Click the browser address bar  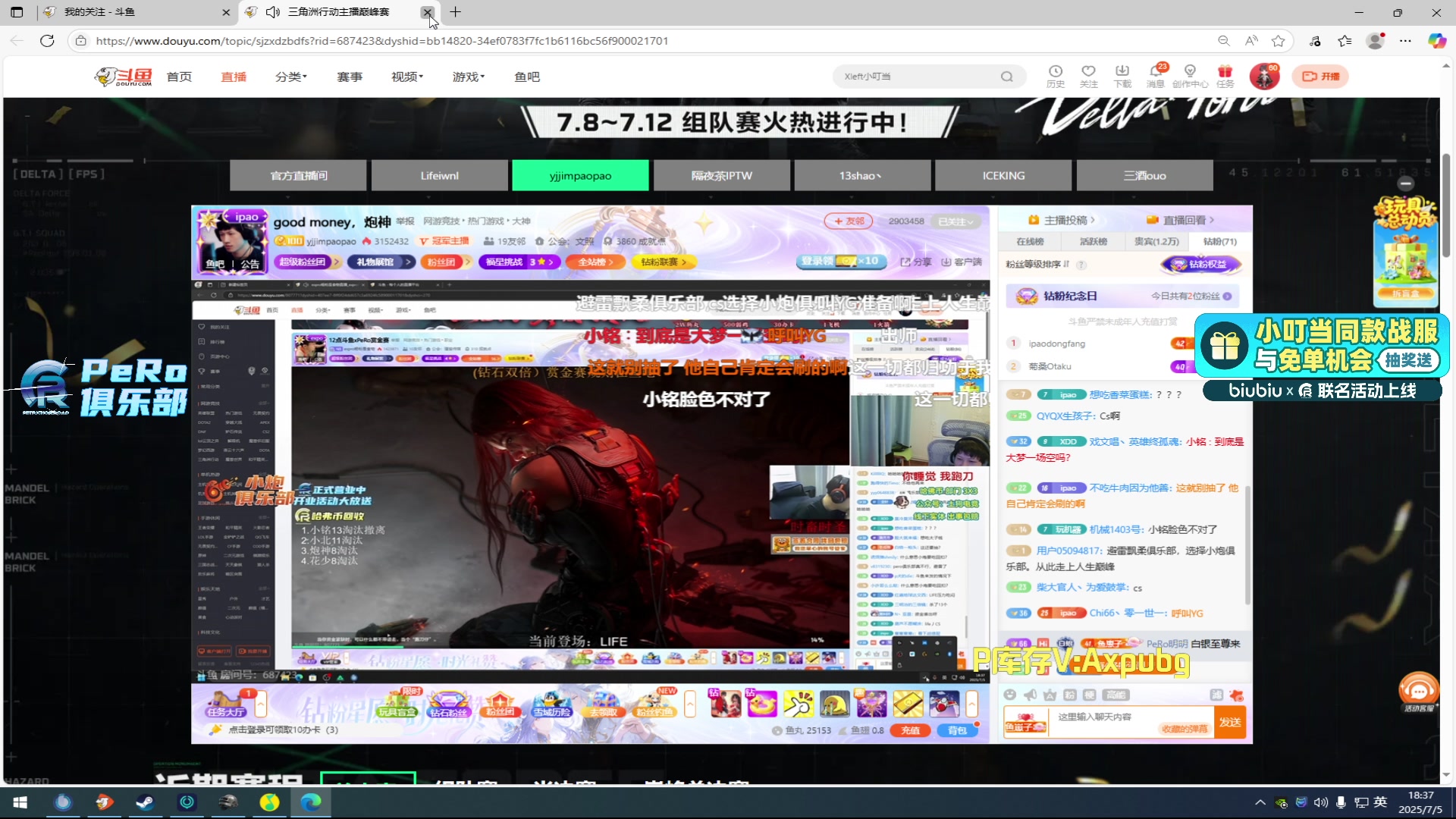pos(645,41)
